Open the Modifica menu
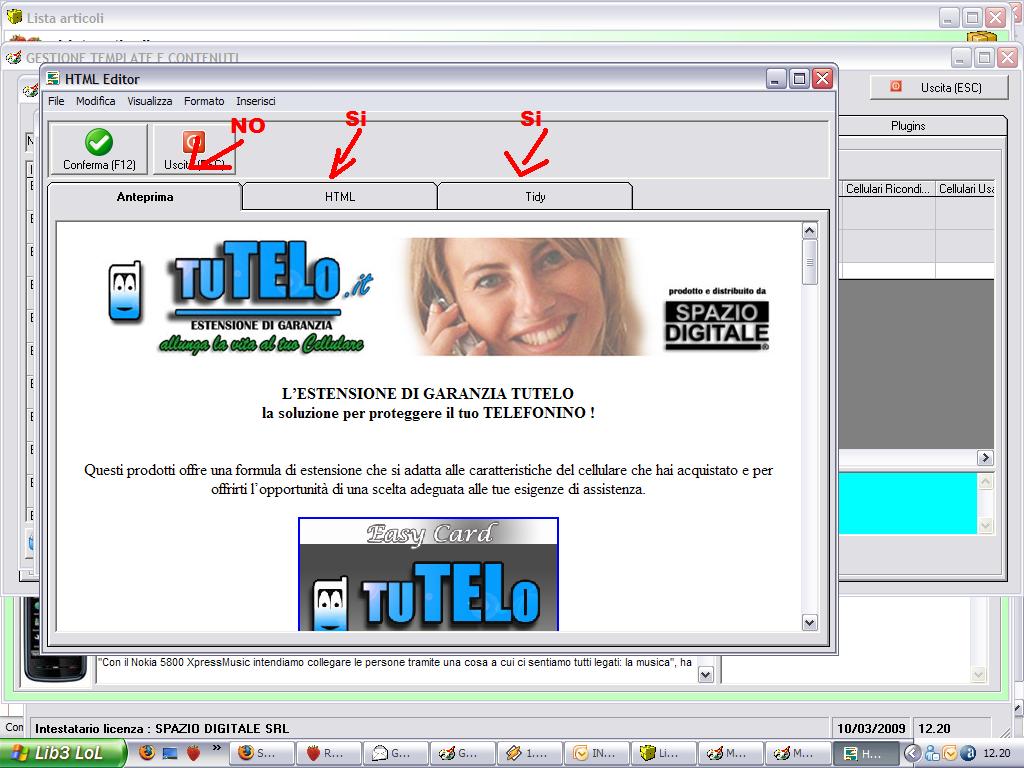This screenshot has width=1024, height=768. pyautogui.click(x=95, y=101)
